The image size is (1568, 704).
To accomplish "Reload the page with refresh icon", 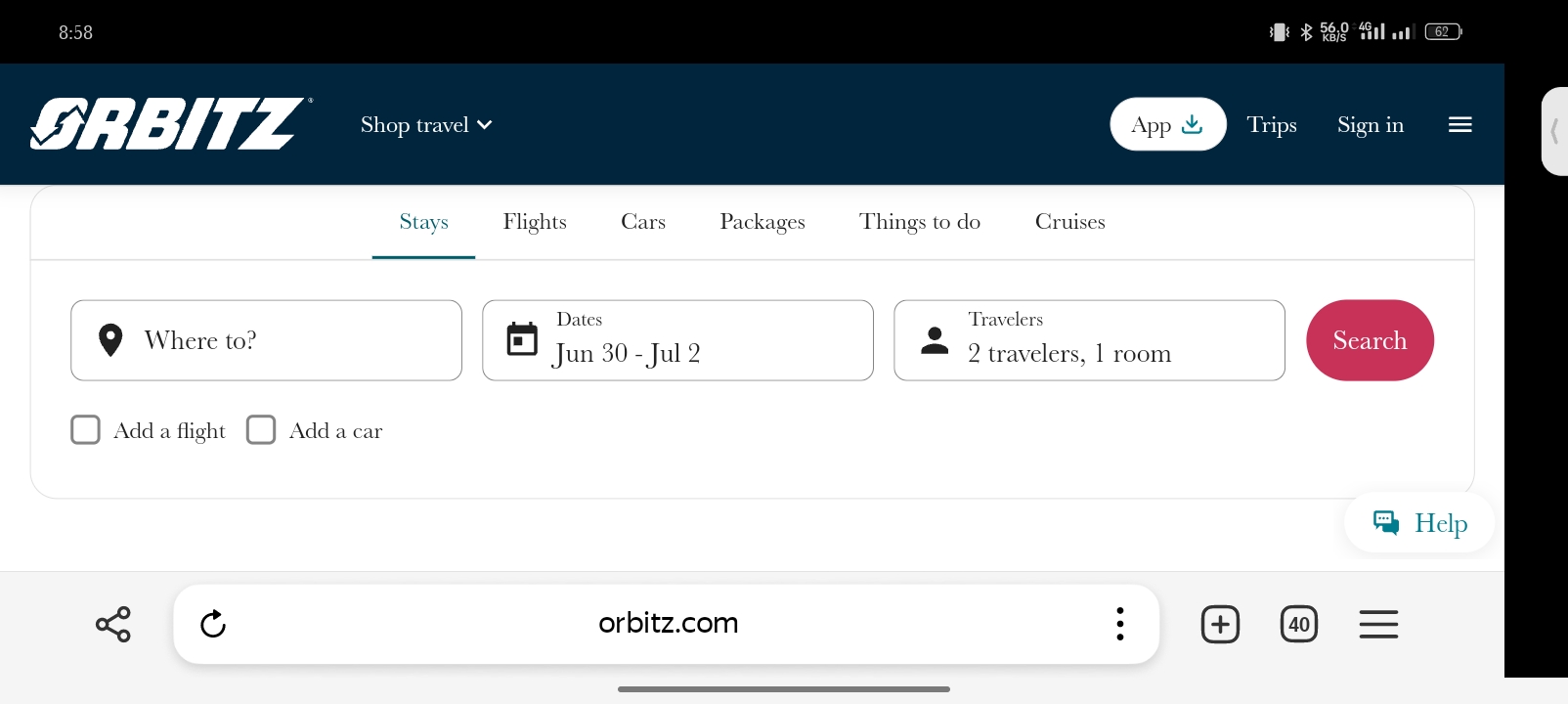I will coord(213,624).
